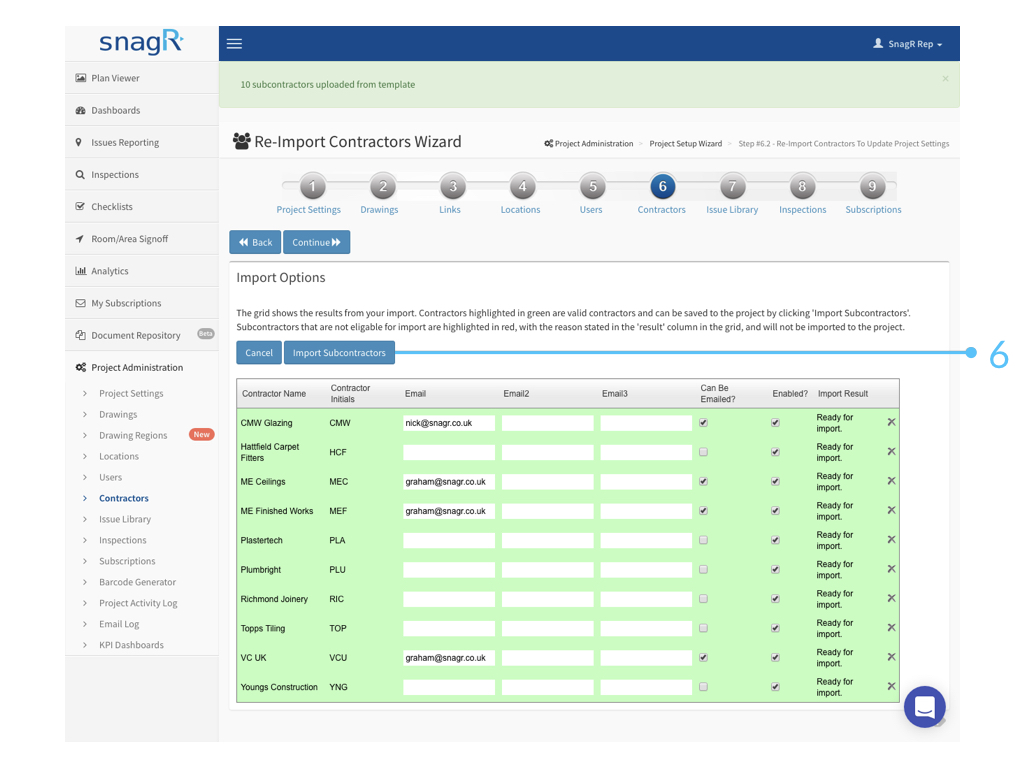Open KPI Dashboards in sidebar
1024x768 pixels.
point(131,645)
